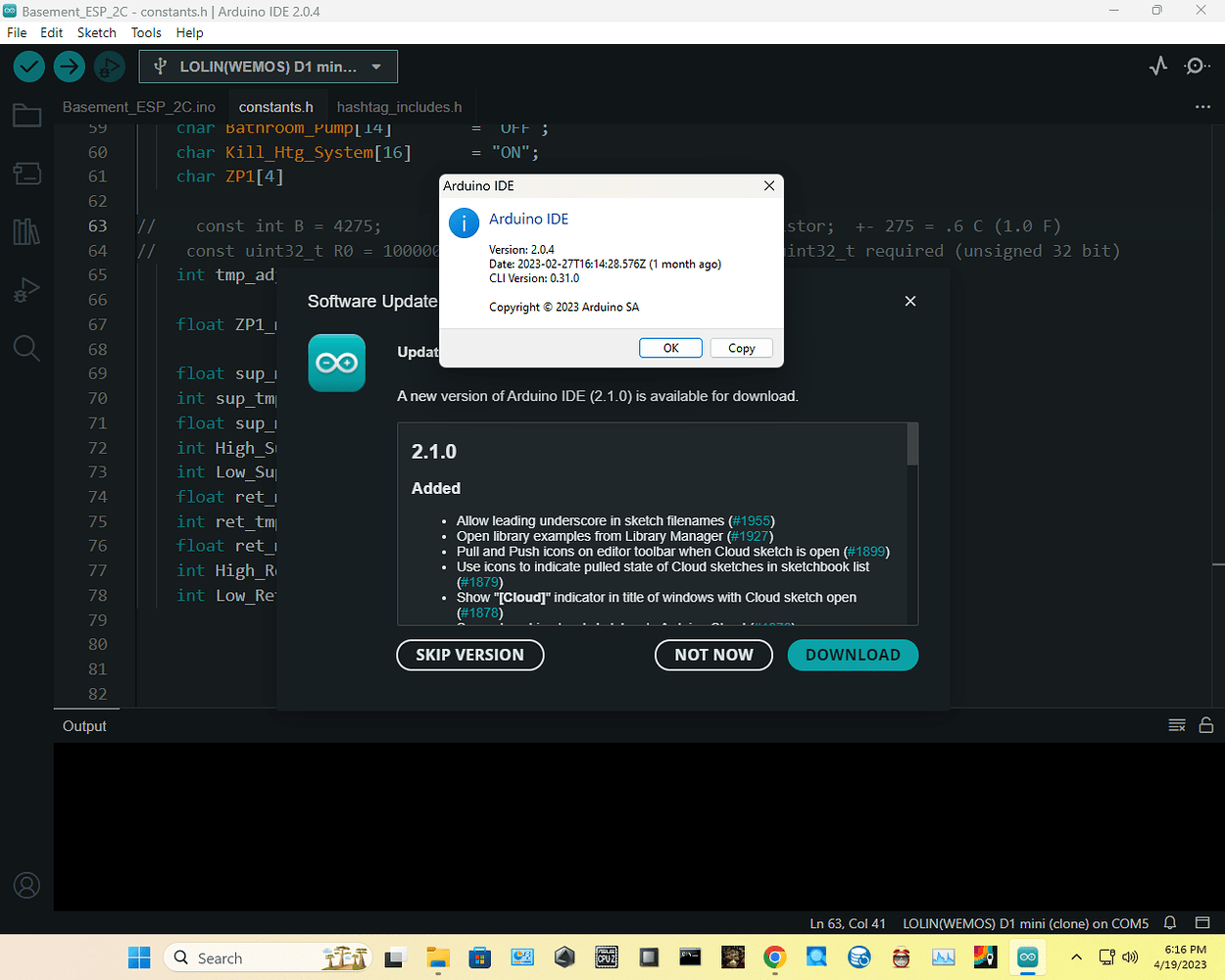
Task: Open the Library Manager sidebar panel
Action: (26, 232)
